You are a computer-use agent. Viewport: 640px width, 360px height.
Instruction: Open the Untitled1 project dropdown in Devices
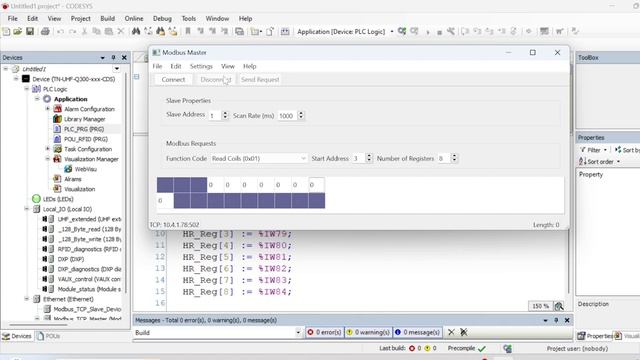[117, 69]
